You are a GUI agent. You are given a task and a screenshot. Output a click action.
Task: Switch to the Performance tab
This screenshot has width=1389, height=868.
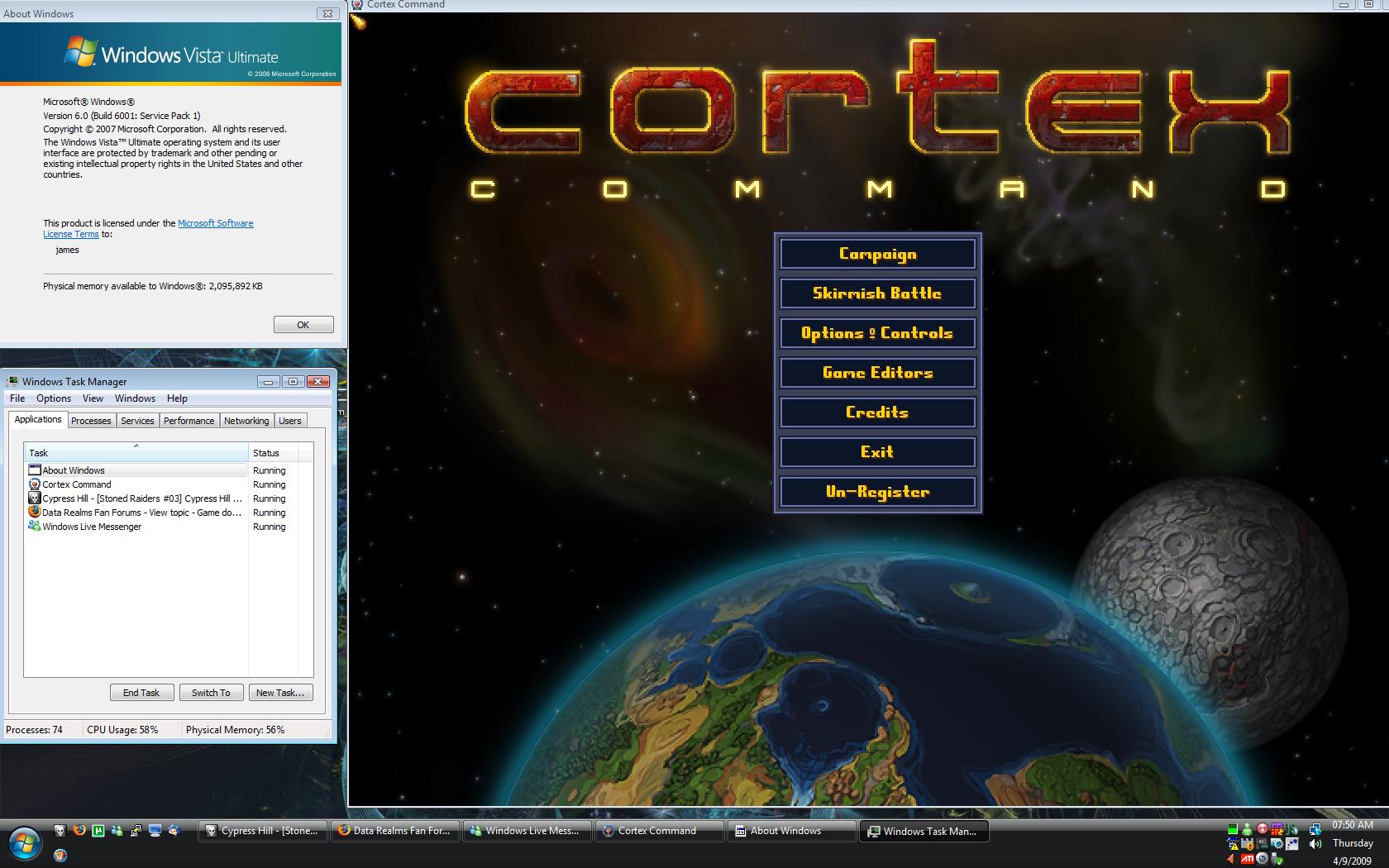tap(189, 421)
